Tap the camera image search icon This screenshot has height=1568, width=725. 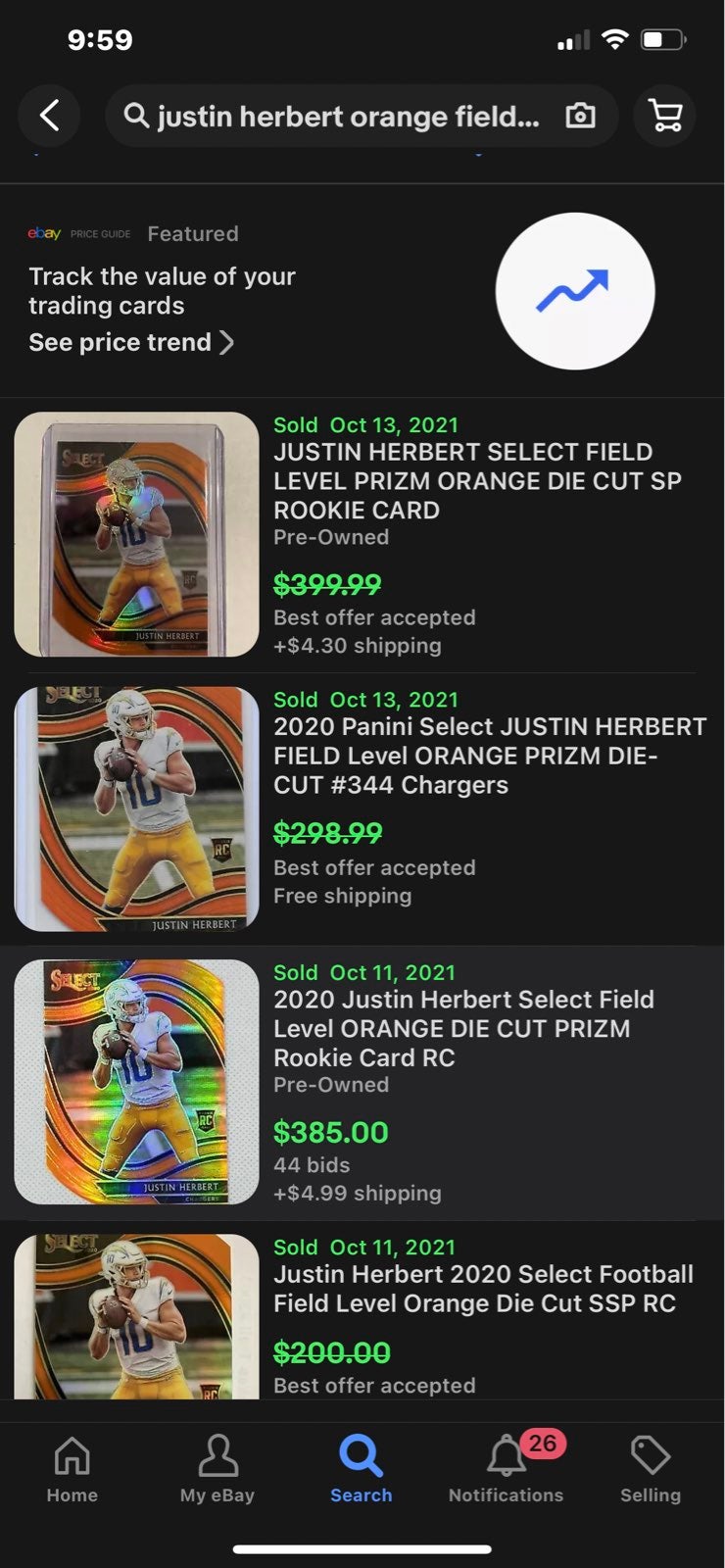click(580, 116)
